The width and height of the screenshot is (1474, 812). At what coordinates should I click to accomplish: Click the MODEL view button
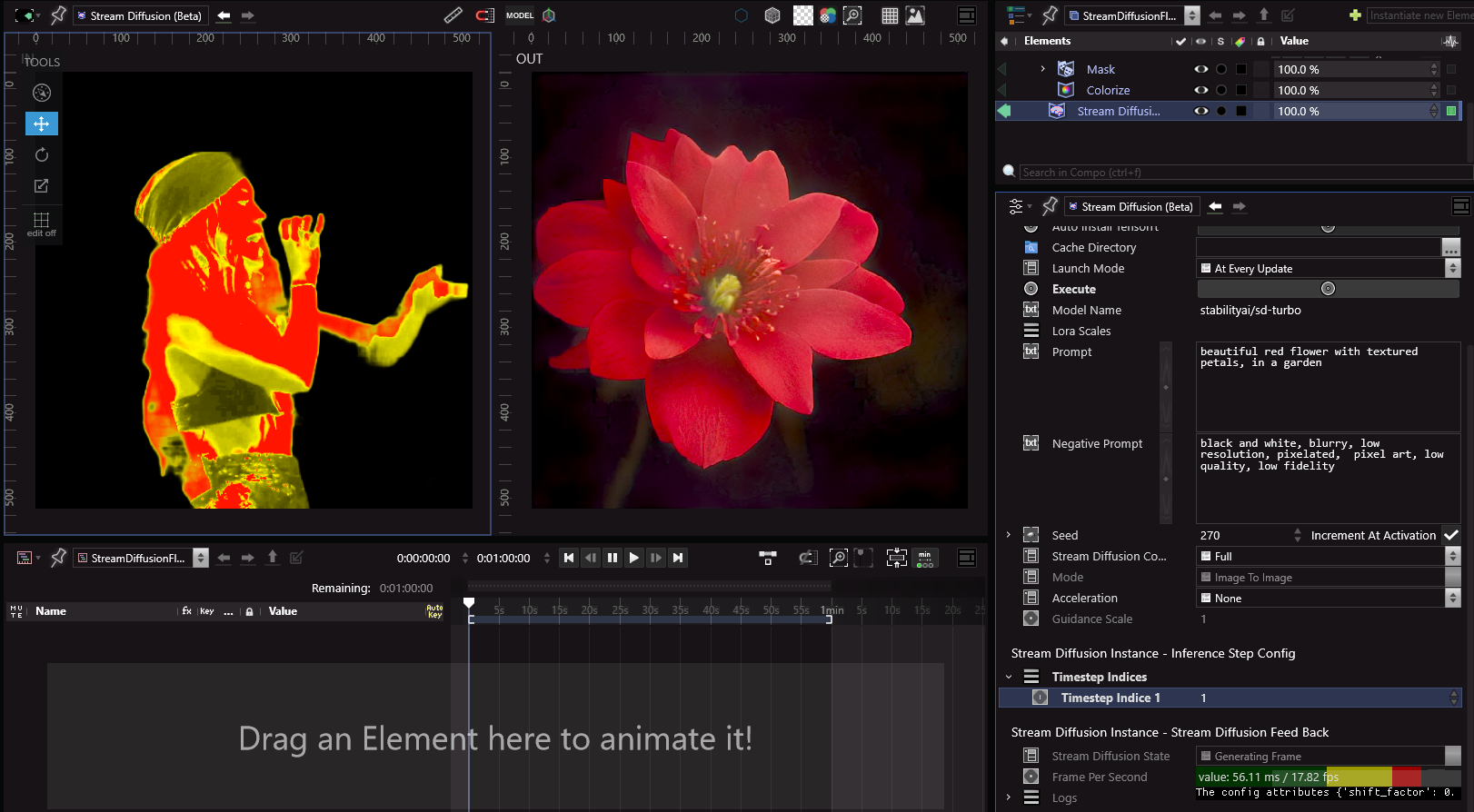click(x=520, y=15)
